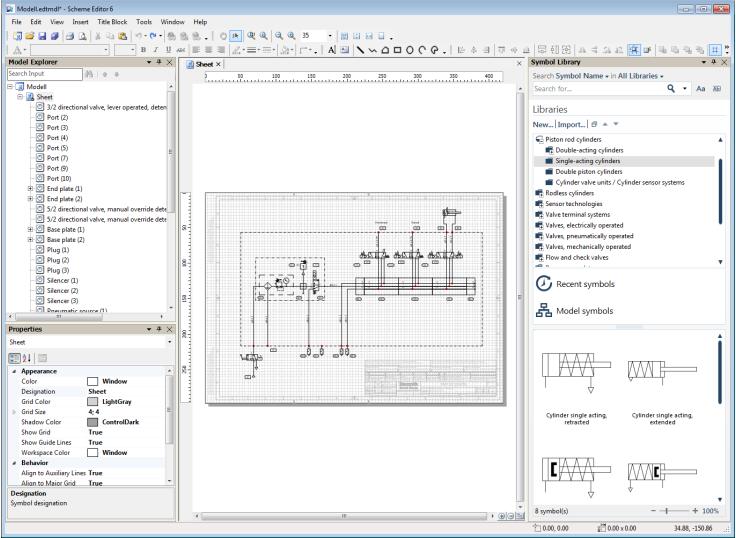Image resolution: width=736 pixels, height=538 pixels.
Task: Click the Alphabetical sort icon in Properties
Action: pyautogui.click(x=27, y=358)
